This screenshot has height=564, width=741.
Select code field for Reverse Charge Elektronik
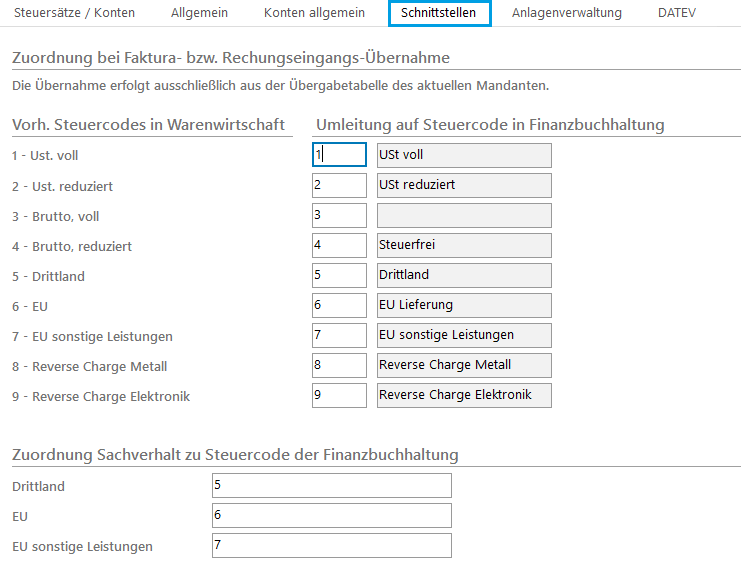tap(339, 395)
